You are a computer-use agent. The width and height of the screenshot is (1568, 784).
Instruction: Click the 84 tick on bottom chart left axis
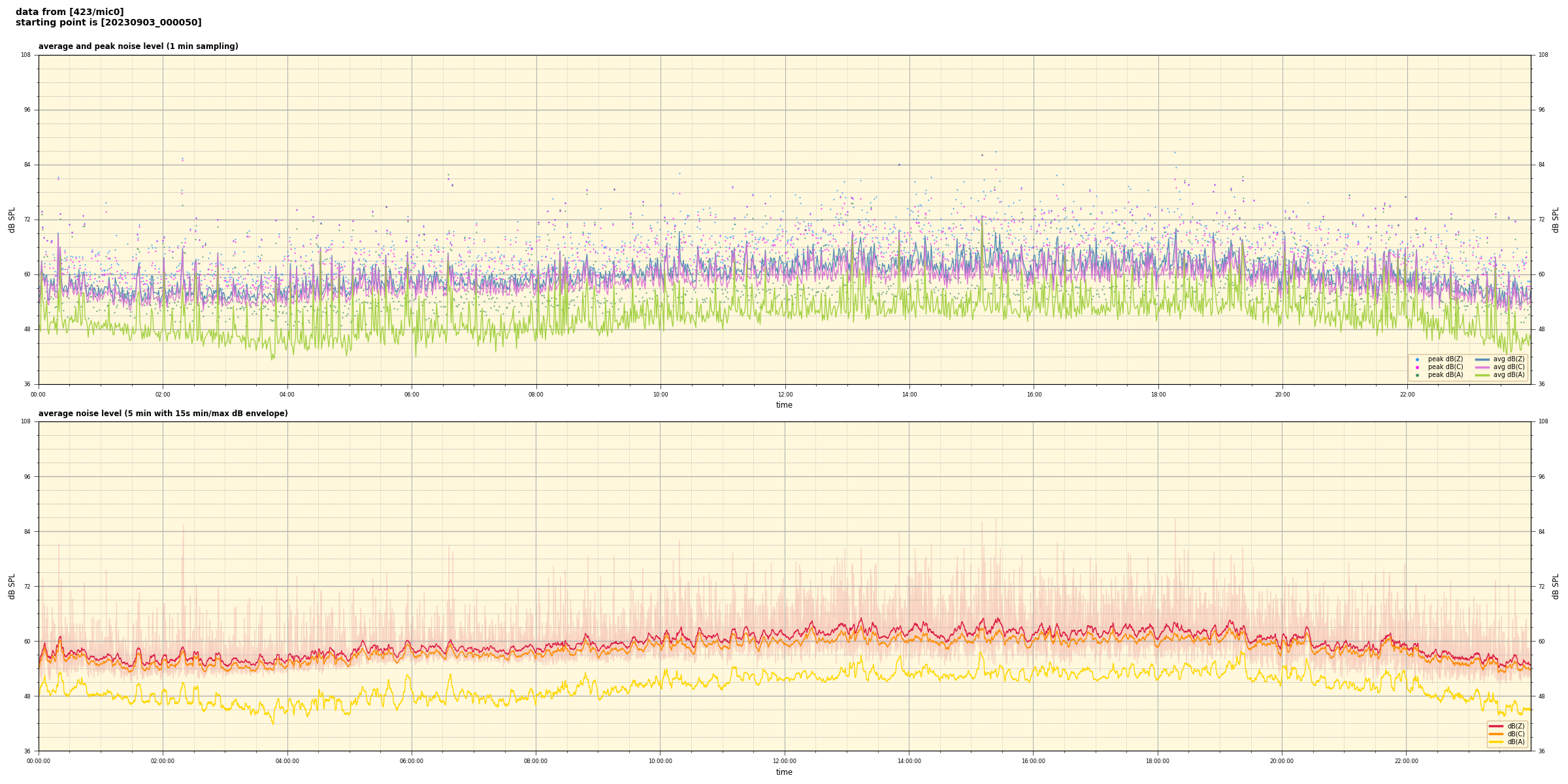[x=27, y=532]
